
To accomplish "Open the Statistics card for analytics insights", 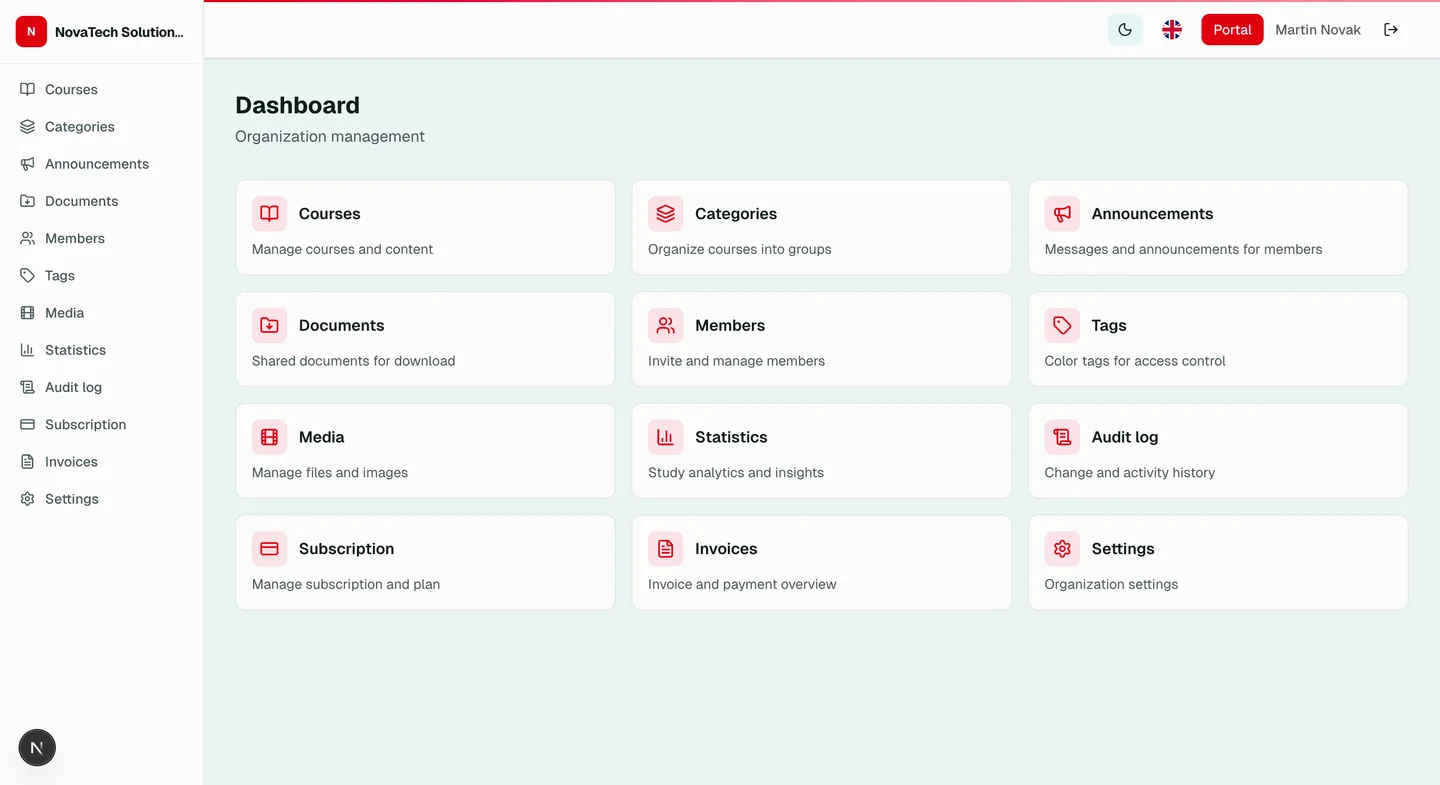I will point(821,451).
